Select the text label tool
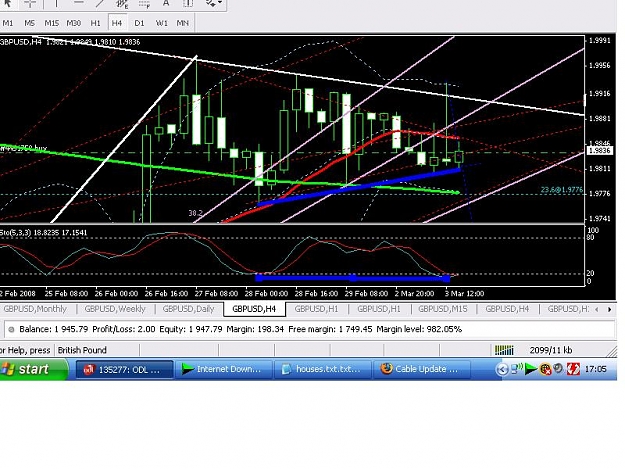Image resolution: width=625 pixels, height=469 pixels. pyautogui.click(x=166, y=4)
